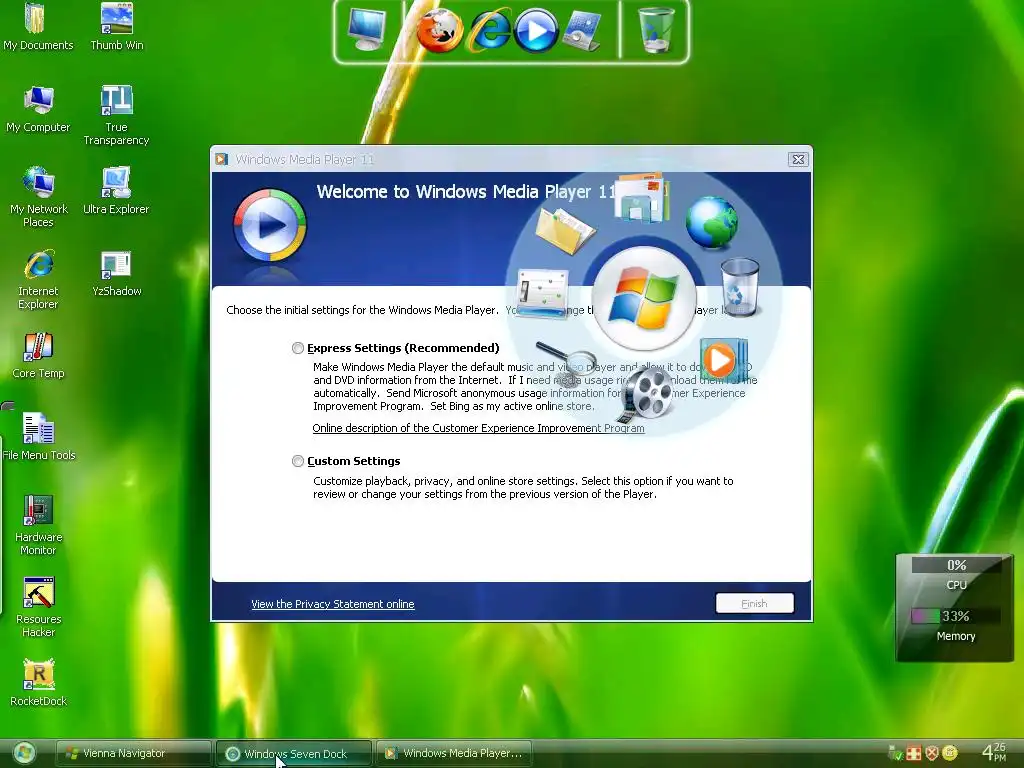This screenshot has width=1024, height=768.
Task: Click the globe icon in the radial menu
Action: (x=712, y=223)
